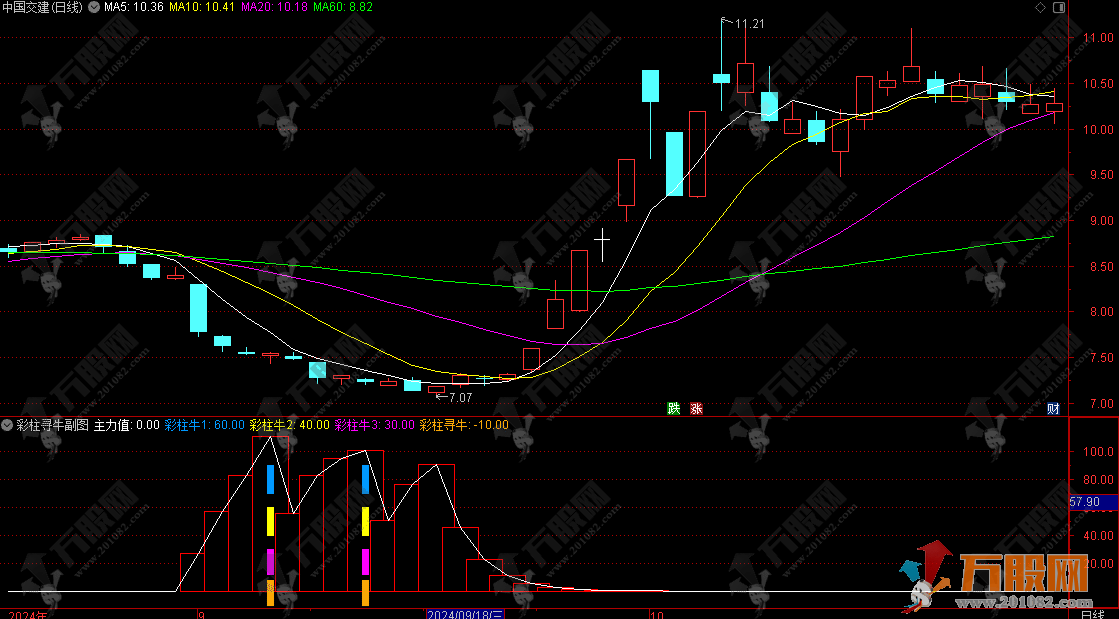Click the diamond marker icon at top right
The image size is (1119, 619).
1040,7
